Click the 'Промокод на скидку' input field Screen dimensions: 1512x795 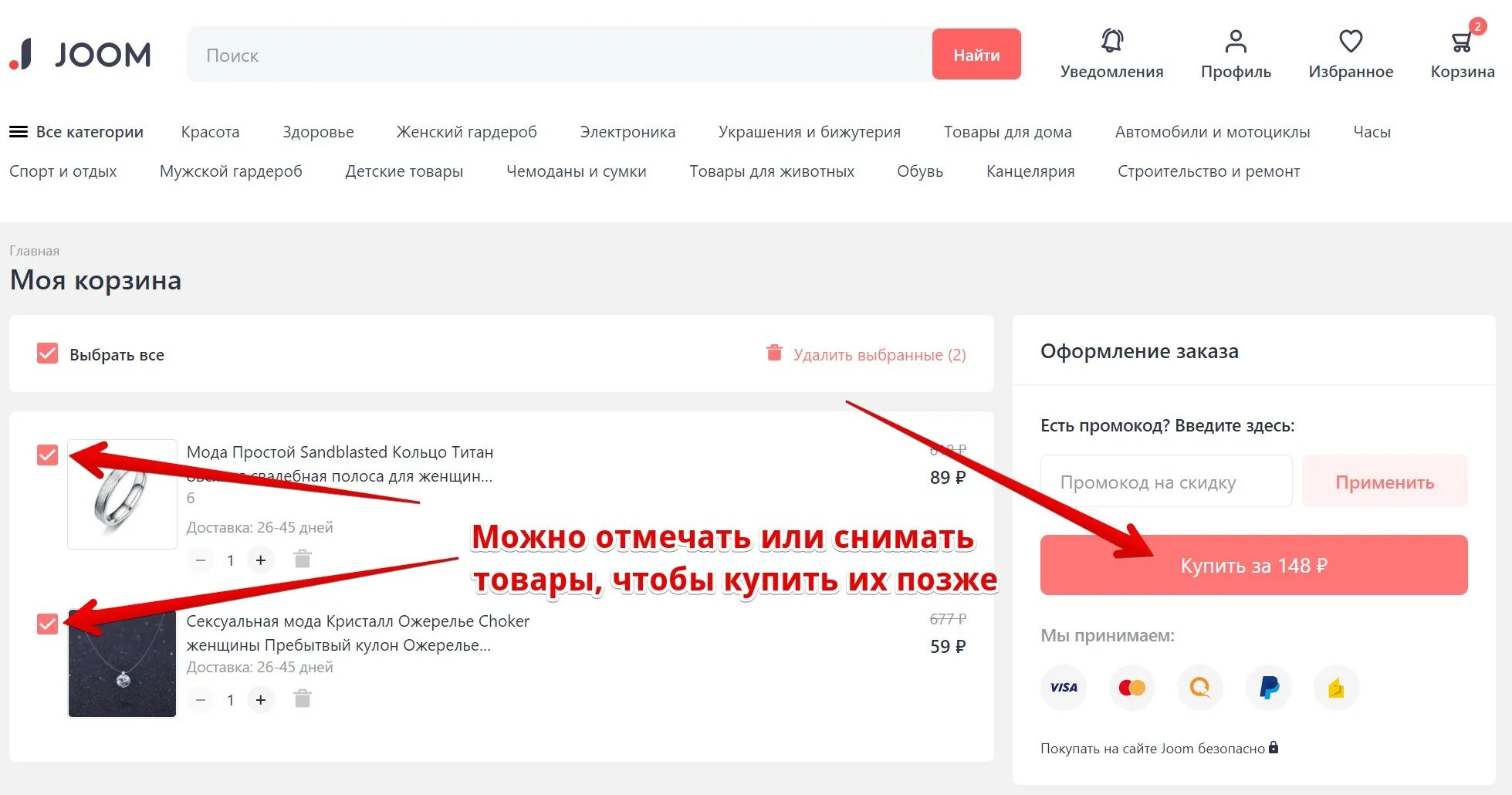tap(1166, 482)
